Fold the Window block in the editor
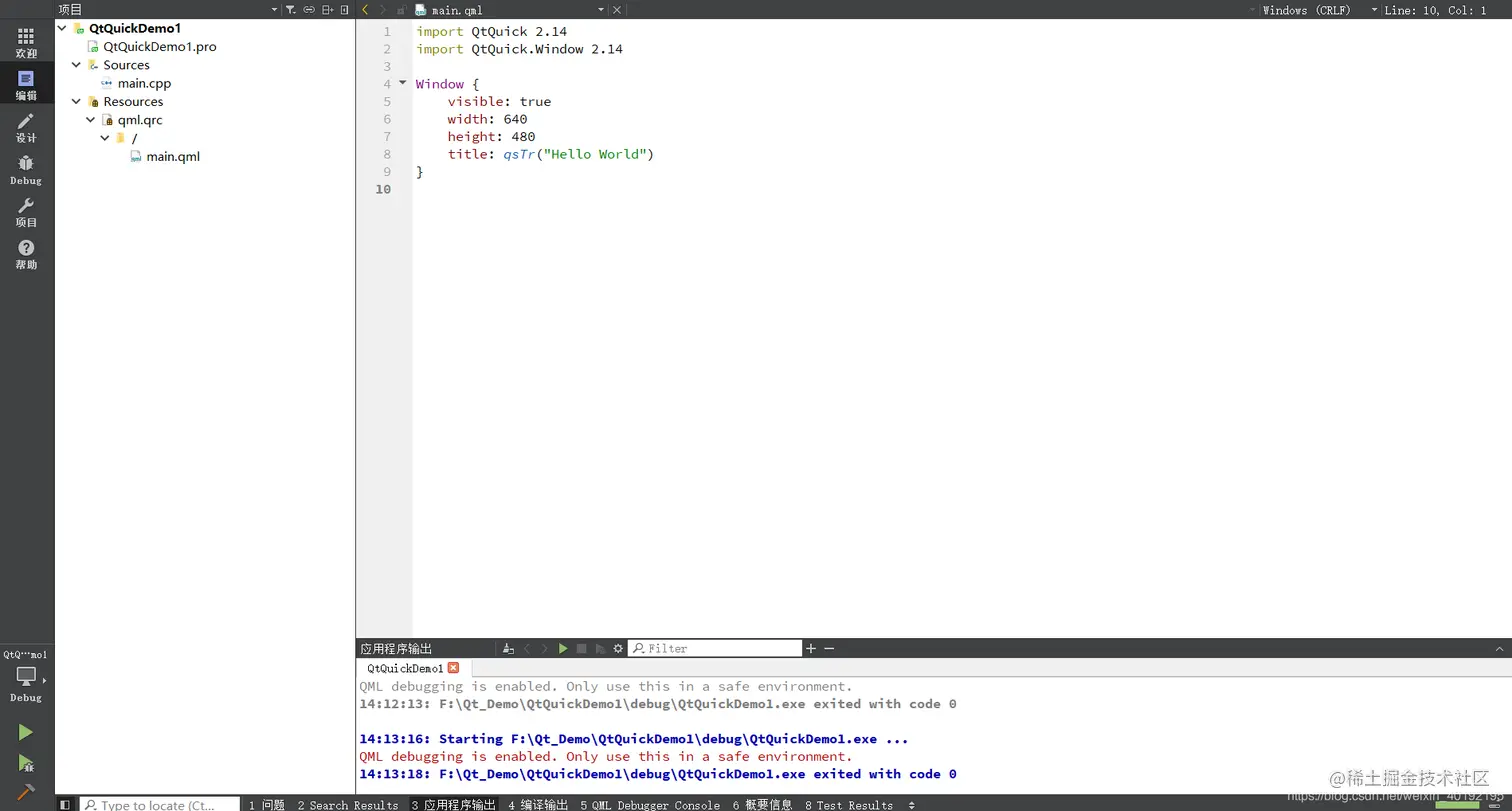1512x811 pixels. point(403,84)
